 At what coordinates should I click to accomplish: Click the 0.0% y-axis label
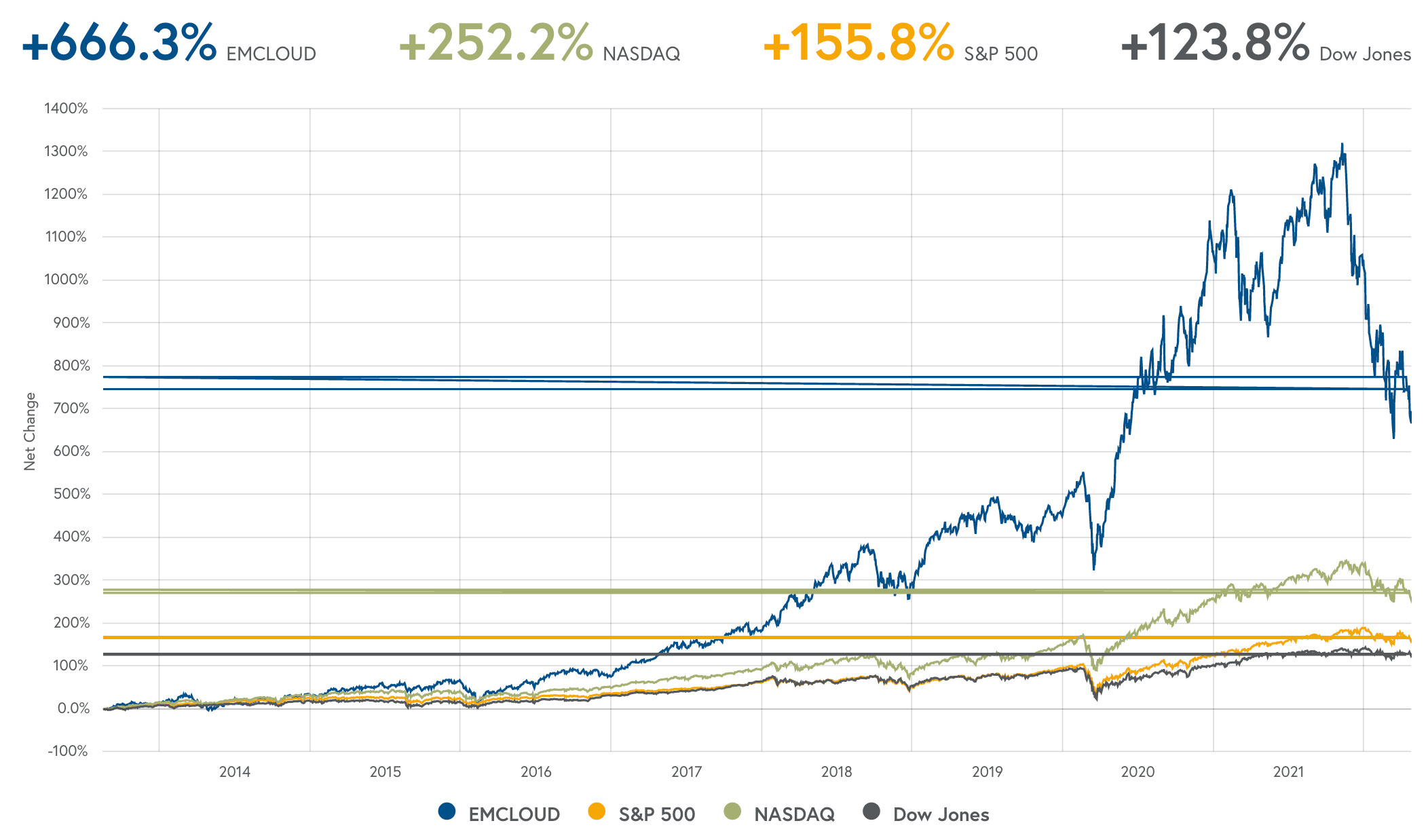click(73, 708)
